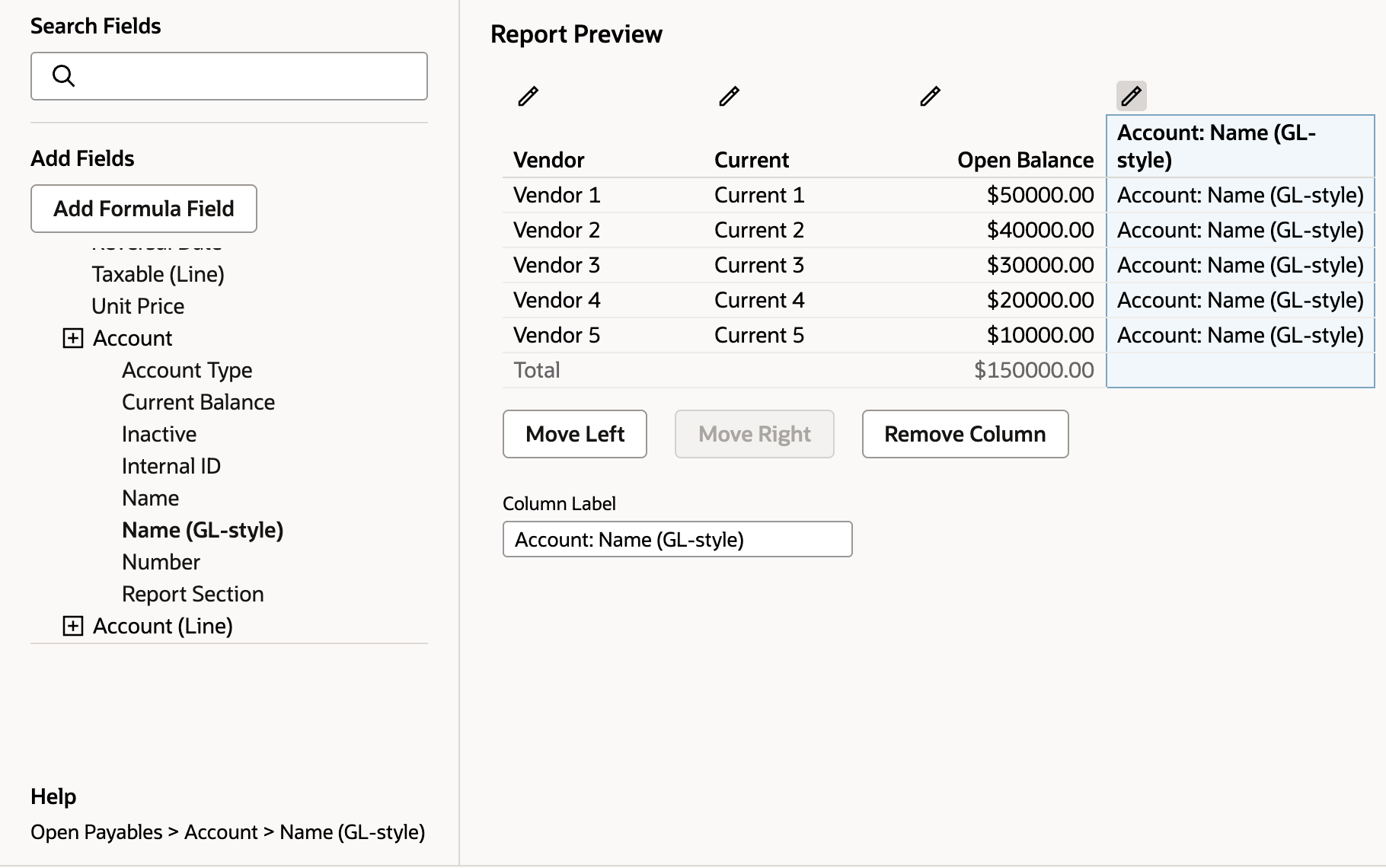Click the Open Balance column header
The width and height of the screenshot is (1386, 868).
tap(1025, 160)
